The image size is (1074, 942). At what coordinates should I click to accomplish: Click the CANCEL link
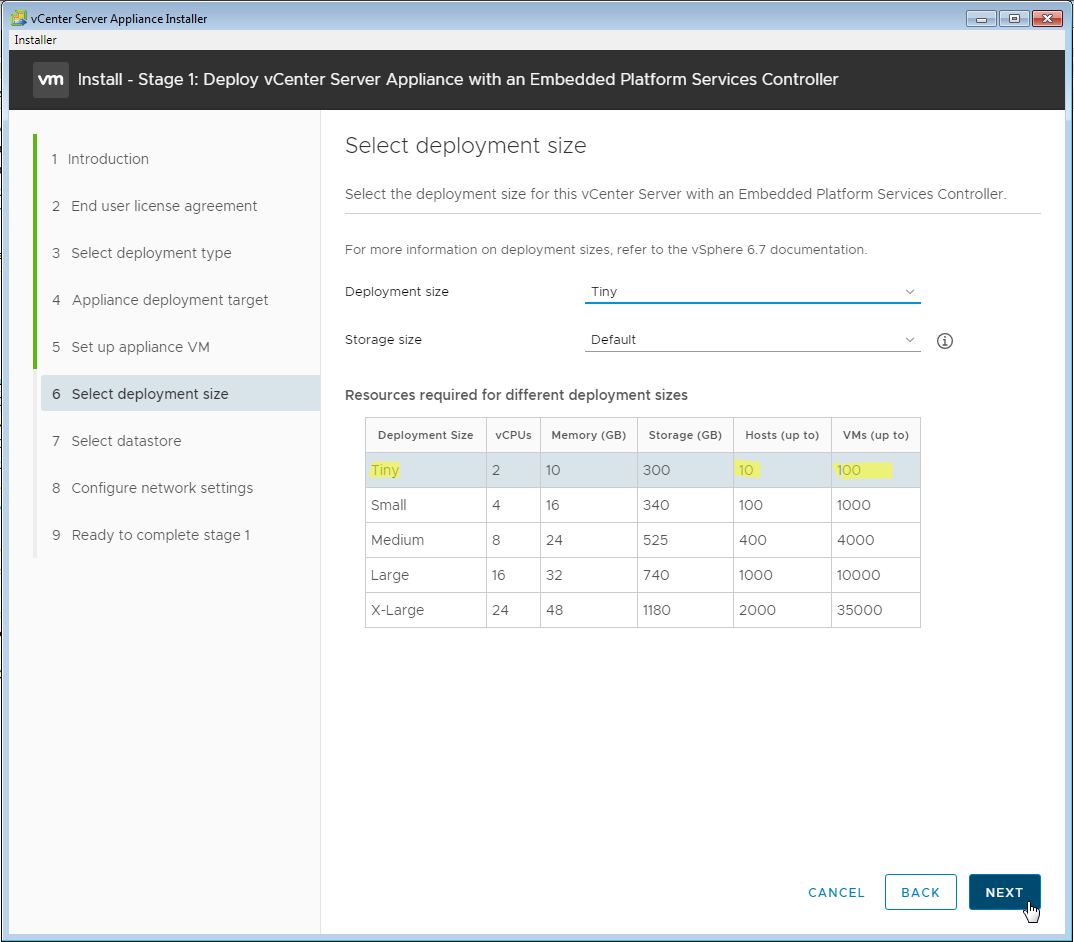click(836, 893)
